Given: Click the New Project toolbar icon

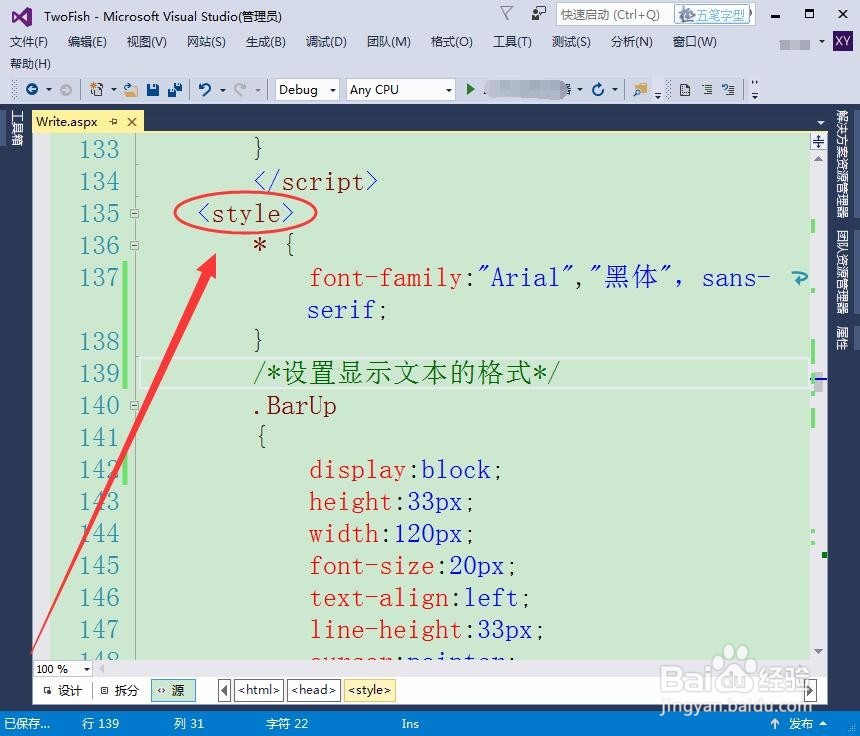Looking at the screenshot, I should coord(97,89).
